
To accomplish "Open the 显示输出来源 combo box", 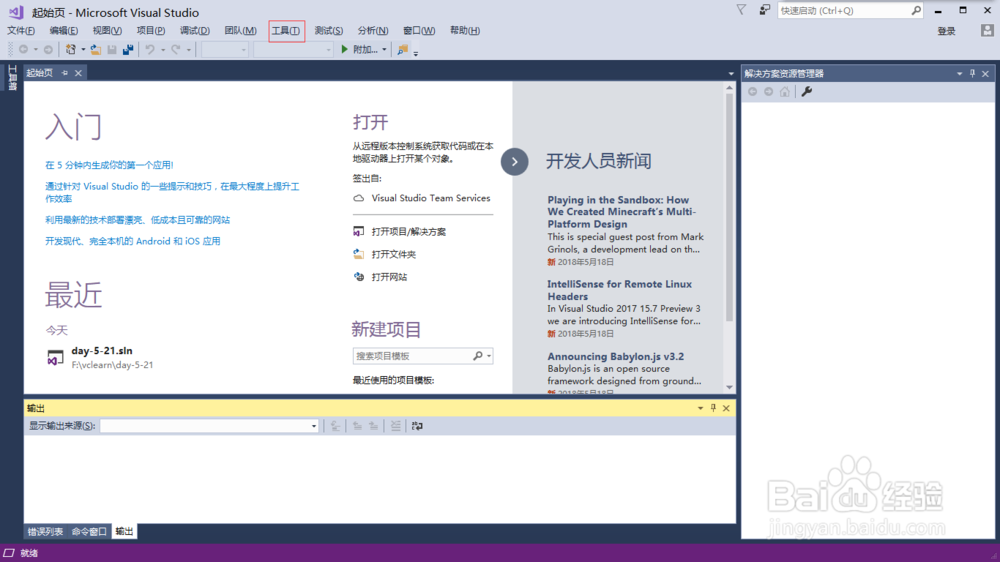I will (x=209, y=426).
